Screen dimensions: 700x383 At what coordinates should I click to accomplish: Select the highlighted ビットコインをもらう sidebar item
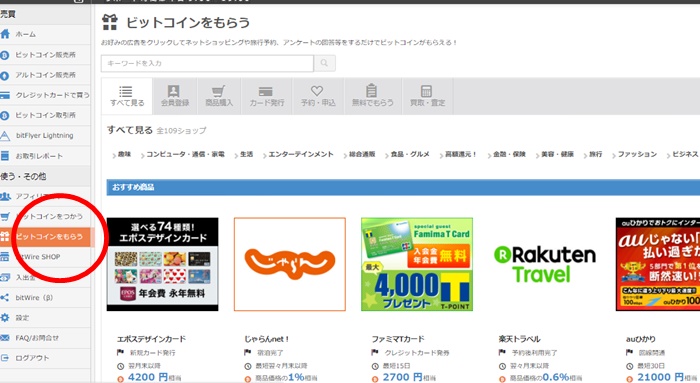[47, 237]
